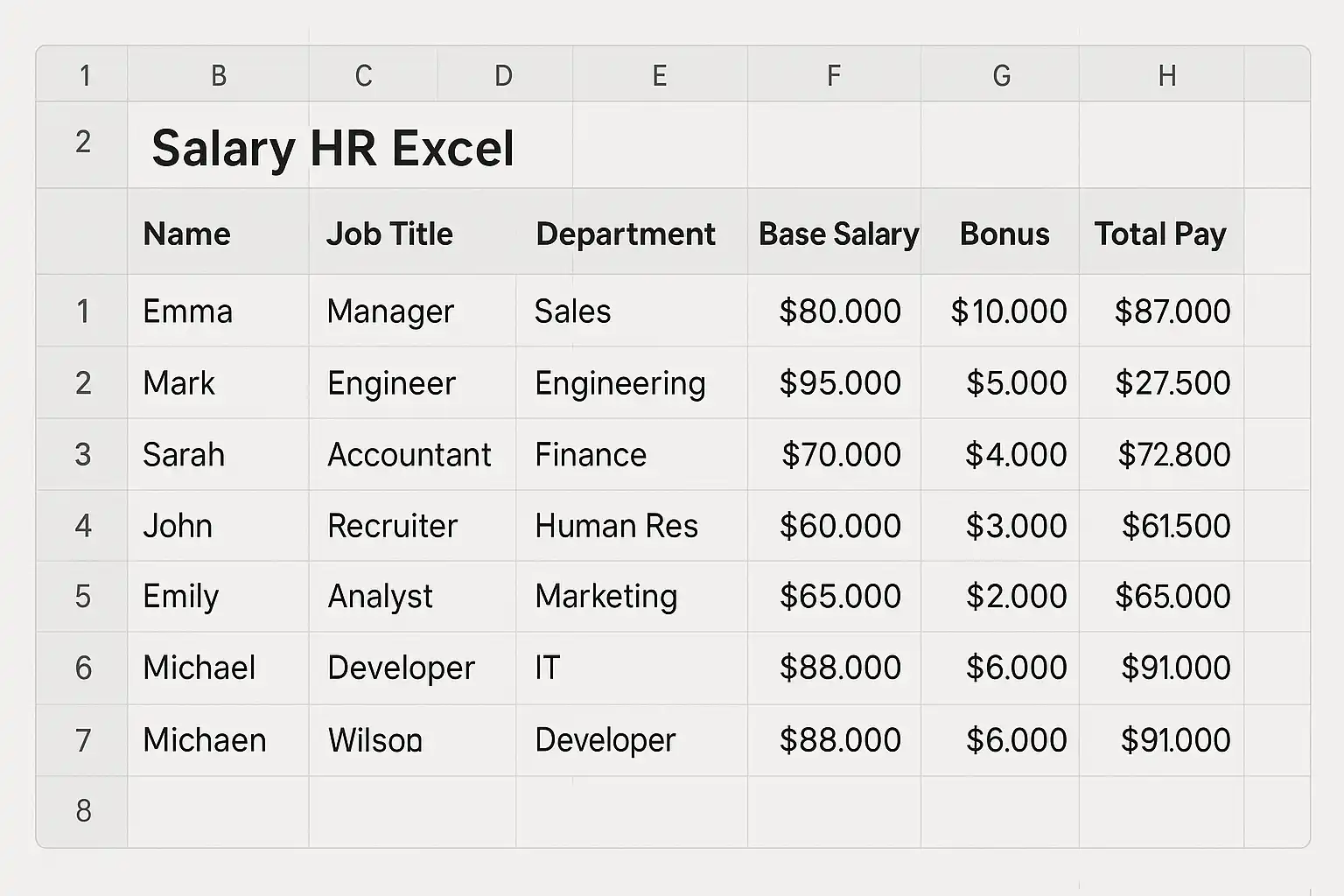Select the Marketing department cell
This screenshot has width=1344, height=896.
pyautogui.click(x=606, y=597)
